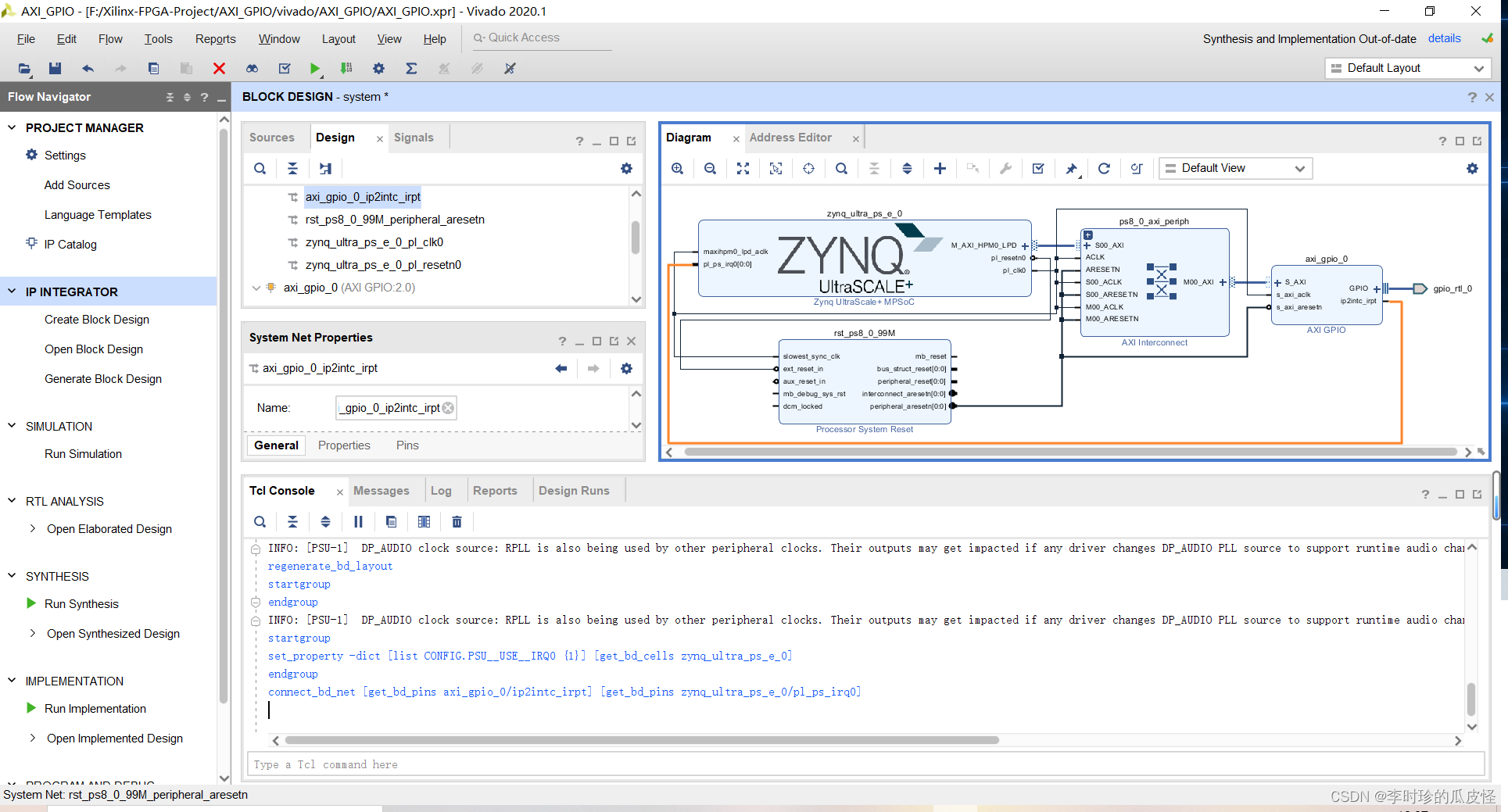Viewport: 1508px width, 812px height.
Task: Click the binoculars Find icon
Action: [252, 69]
